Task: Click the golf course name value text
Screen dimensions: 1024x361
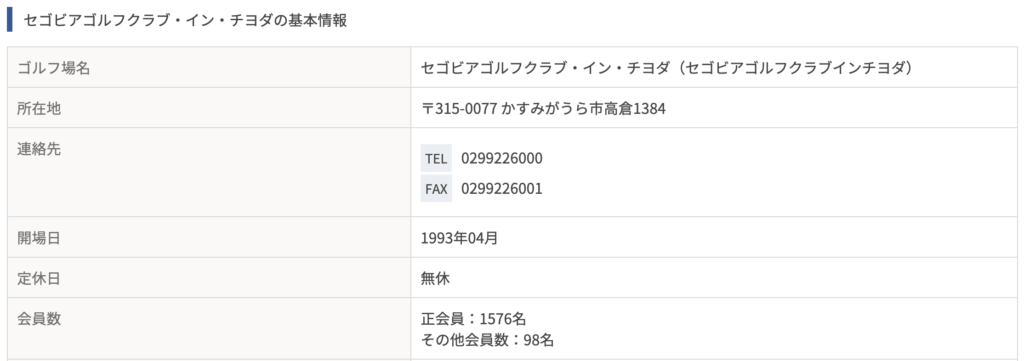Action: point(667,68)
